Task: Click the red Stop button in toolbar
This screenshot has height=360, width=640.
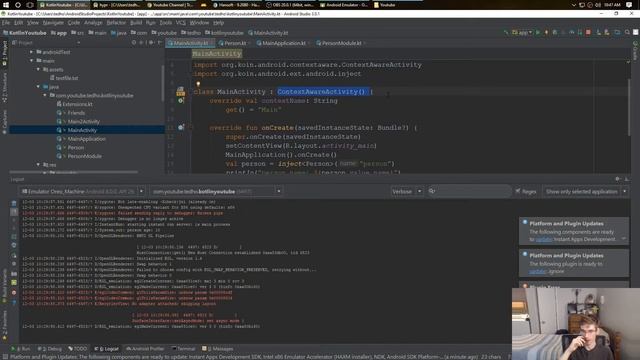Action: [x=588, y=33]
